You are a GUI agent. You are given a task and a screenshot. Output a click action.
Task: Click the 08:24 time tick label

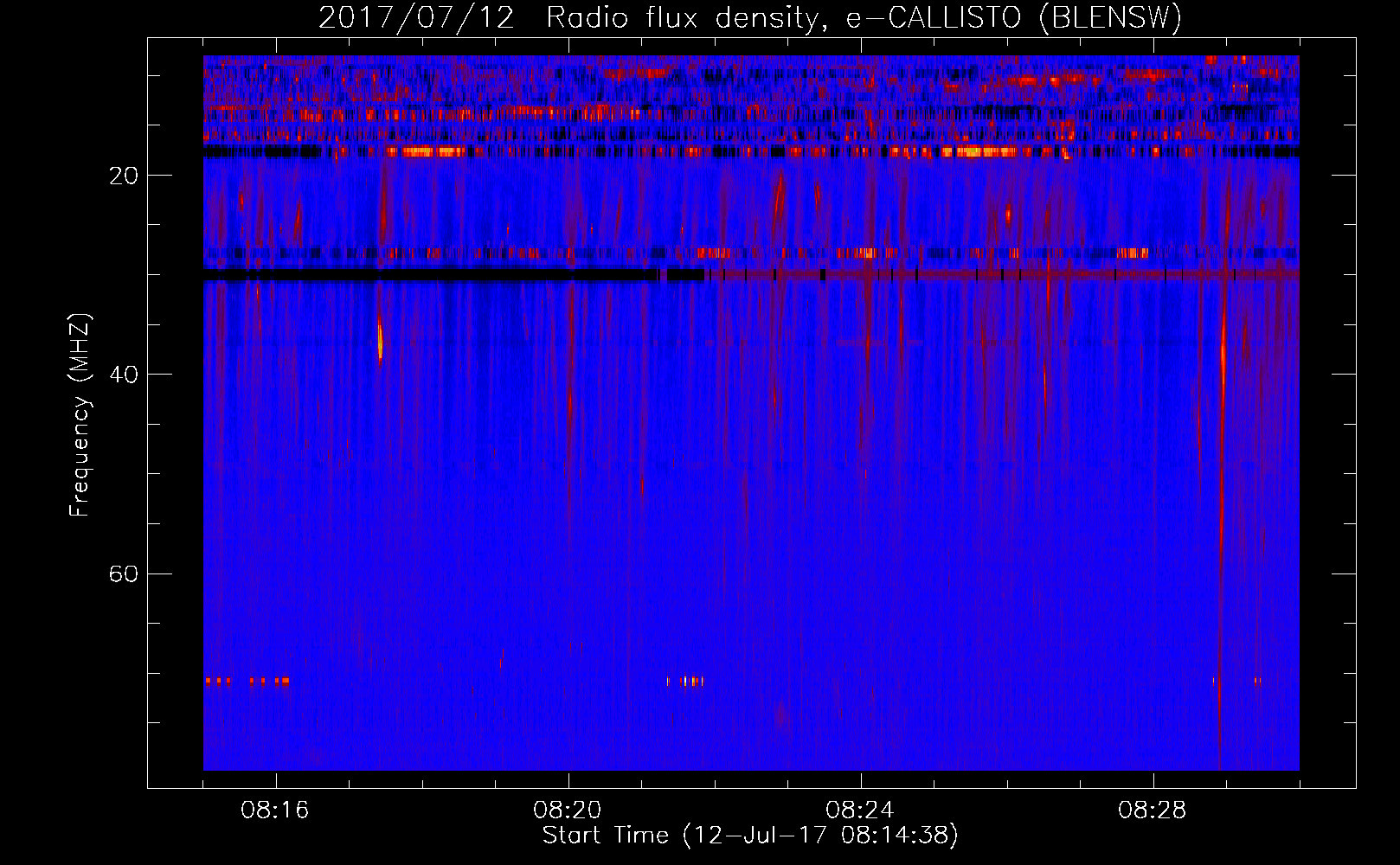coord(860,811)
